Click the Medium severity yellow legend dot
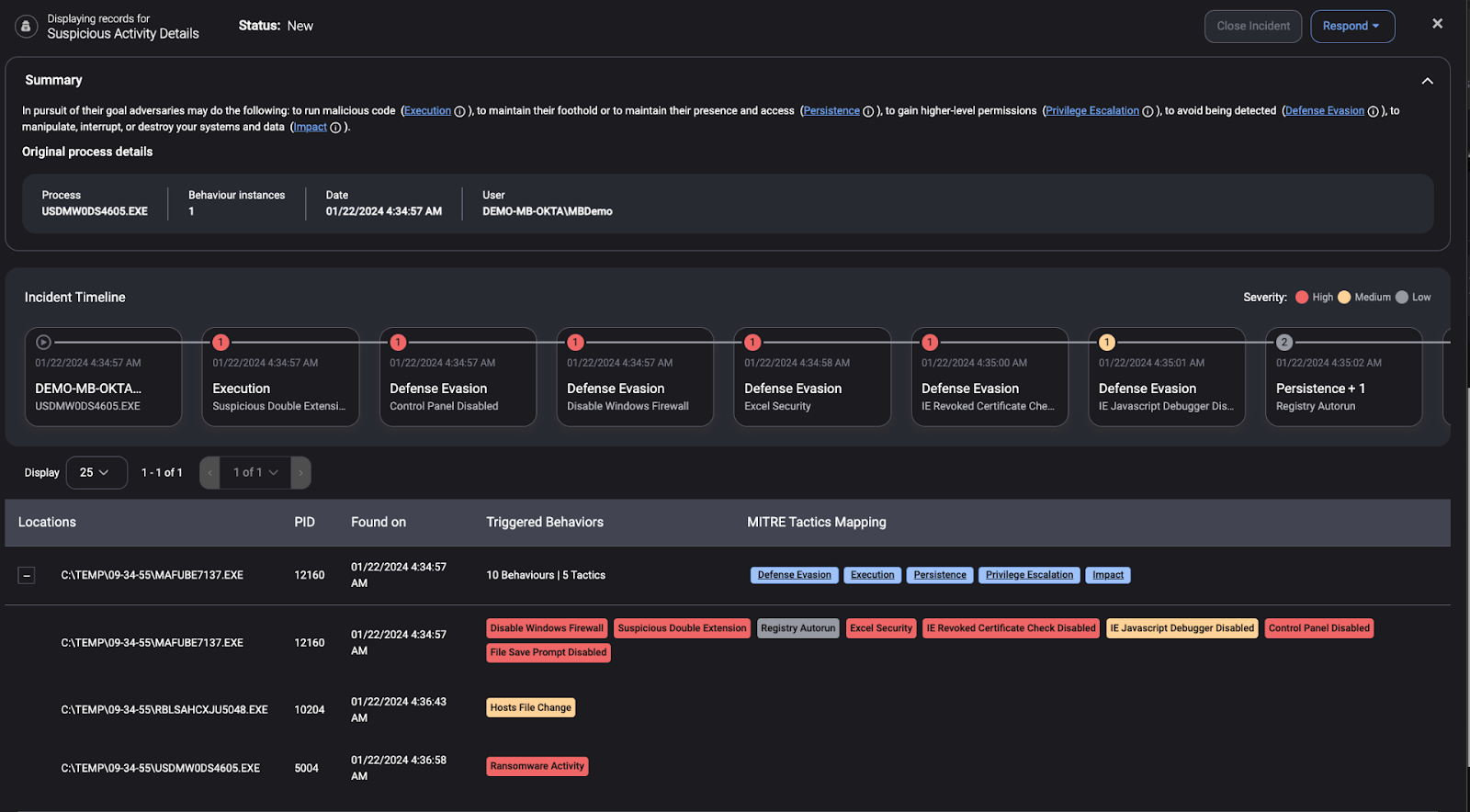 (1344, 298)
